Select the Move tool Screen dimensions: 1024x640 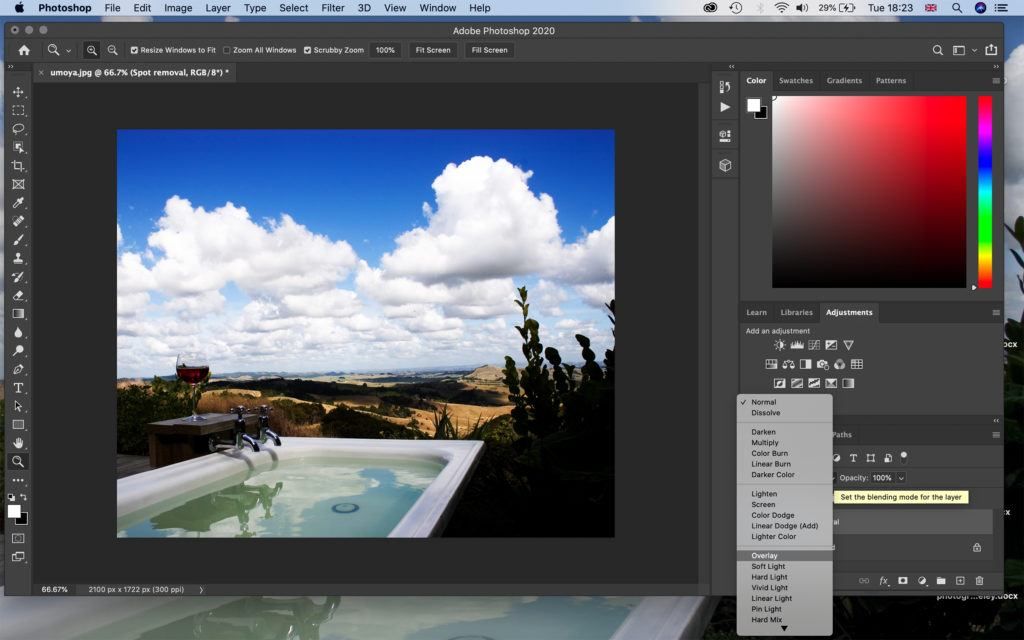(18, 92)
